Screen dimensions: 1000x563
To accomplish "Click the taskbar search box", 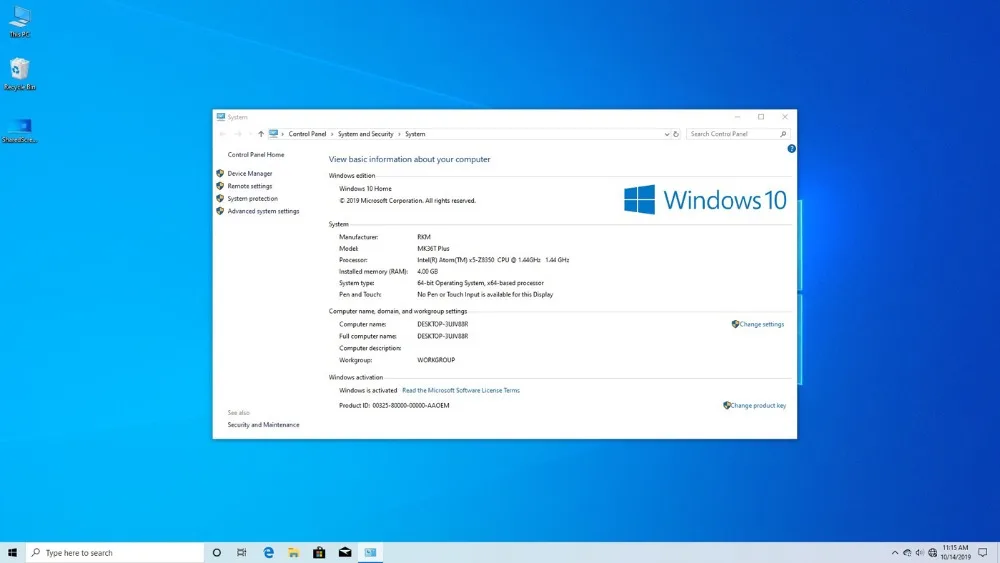I will click(x=115, y=552).
